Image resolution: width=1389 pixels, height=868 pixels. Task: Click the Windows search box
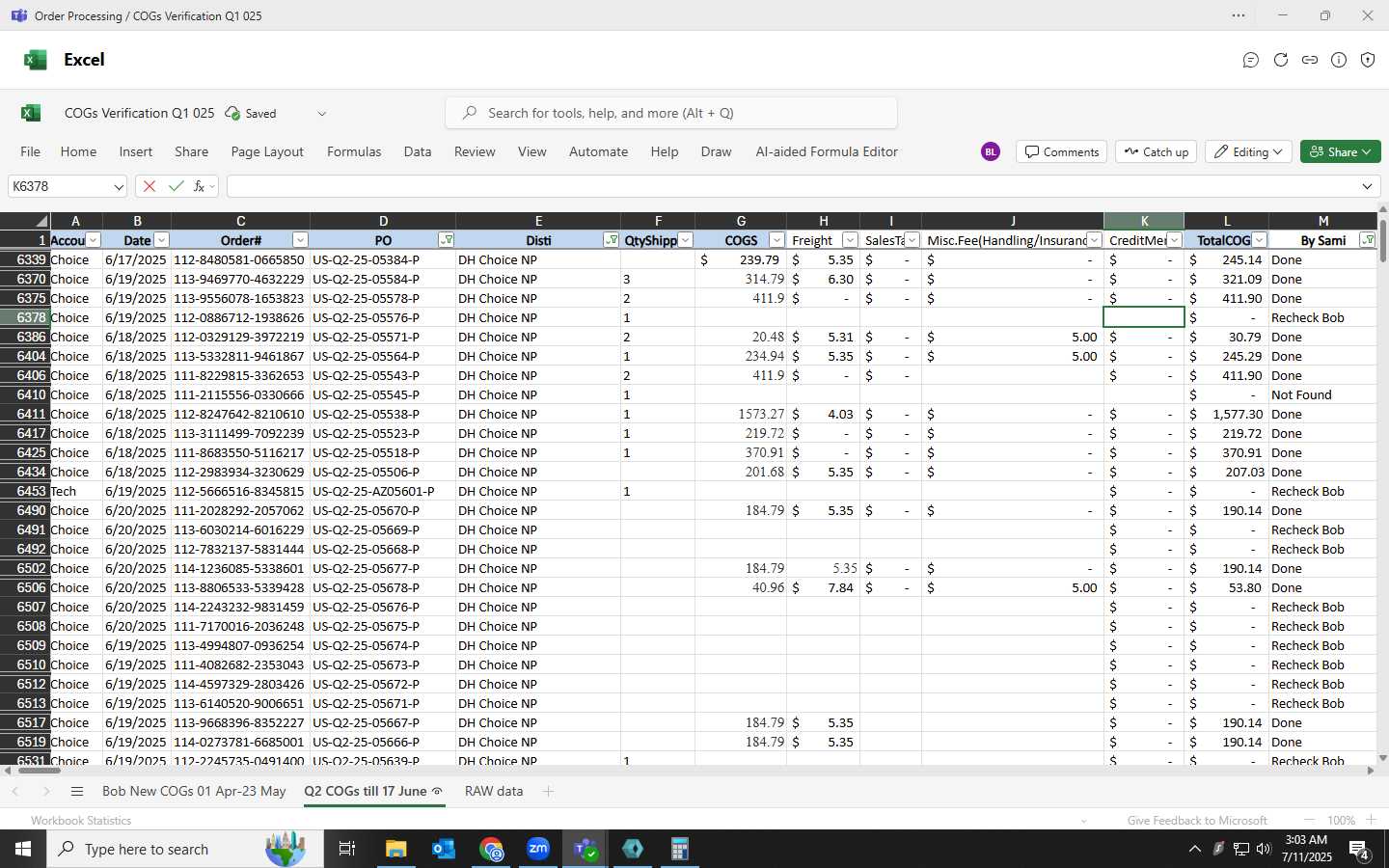(x=183, y=849)
